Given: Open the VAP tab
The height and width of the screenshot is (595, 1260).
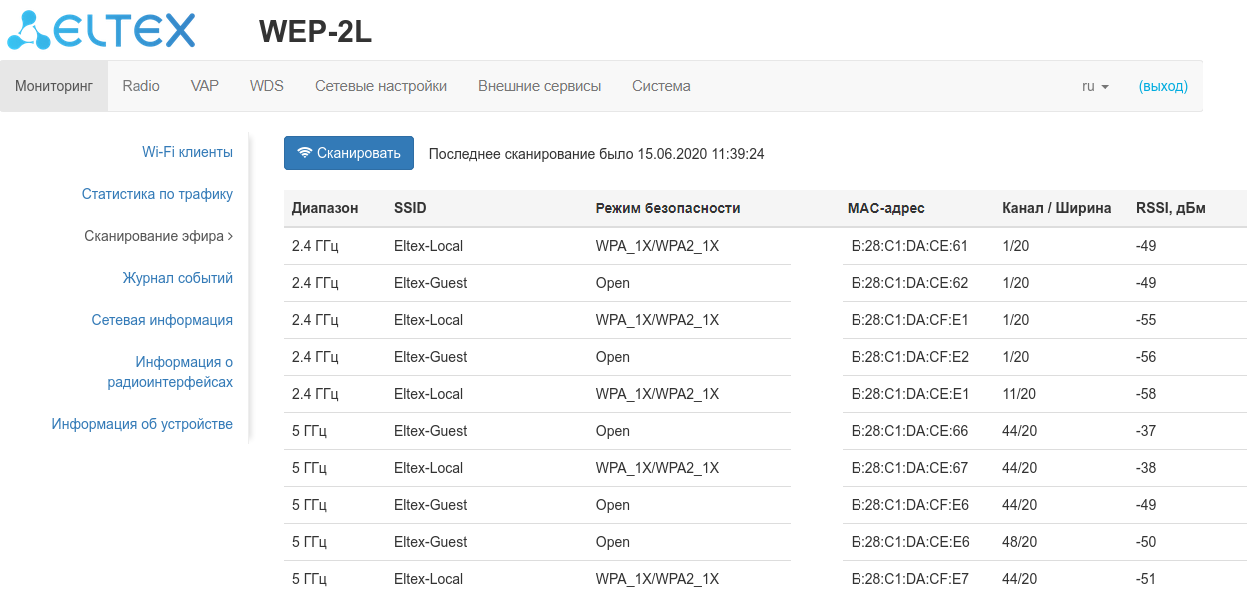Looking at the screenshot, I should point(205,86).
